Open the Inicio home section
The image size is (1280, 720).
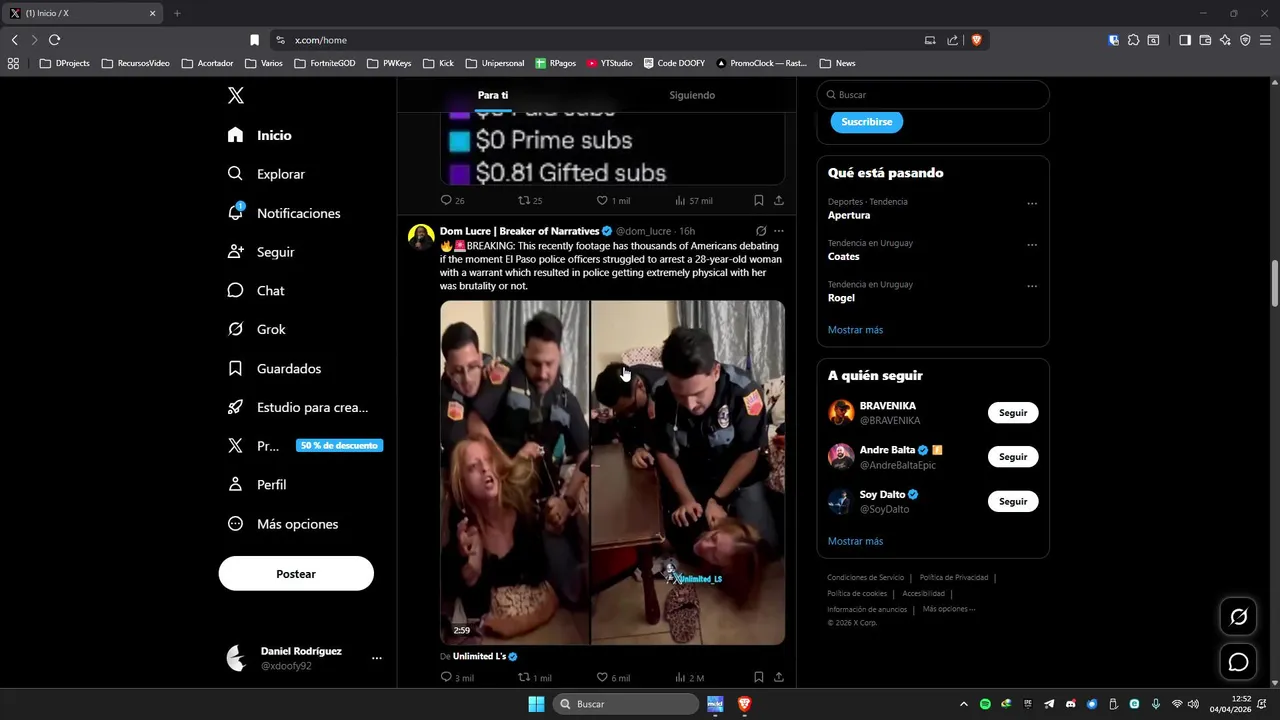click(260, 135)
